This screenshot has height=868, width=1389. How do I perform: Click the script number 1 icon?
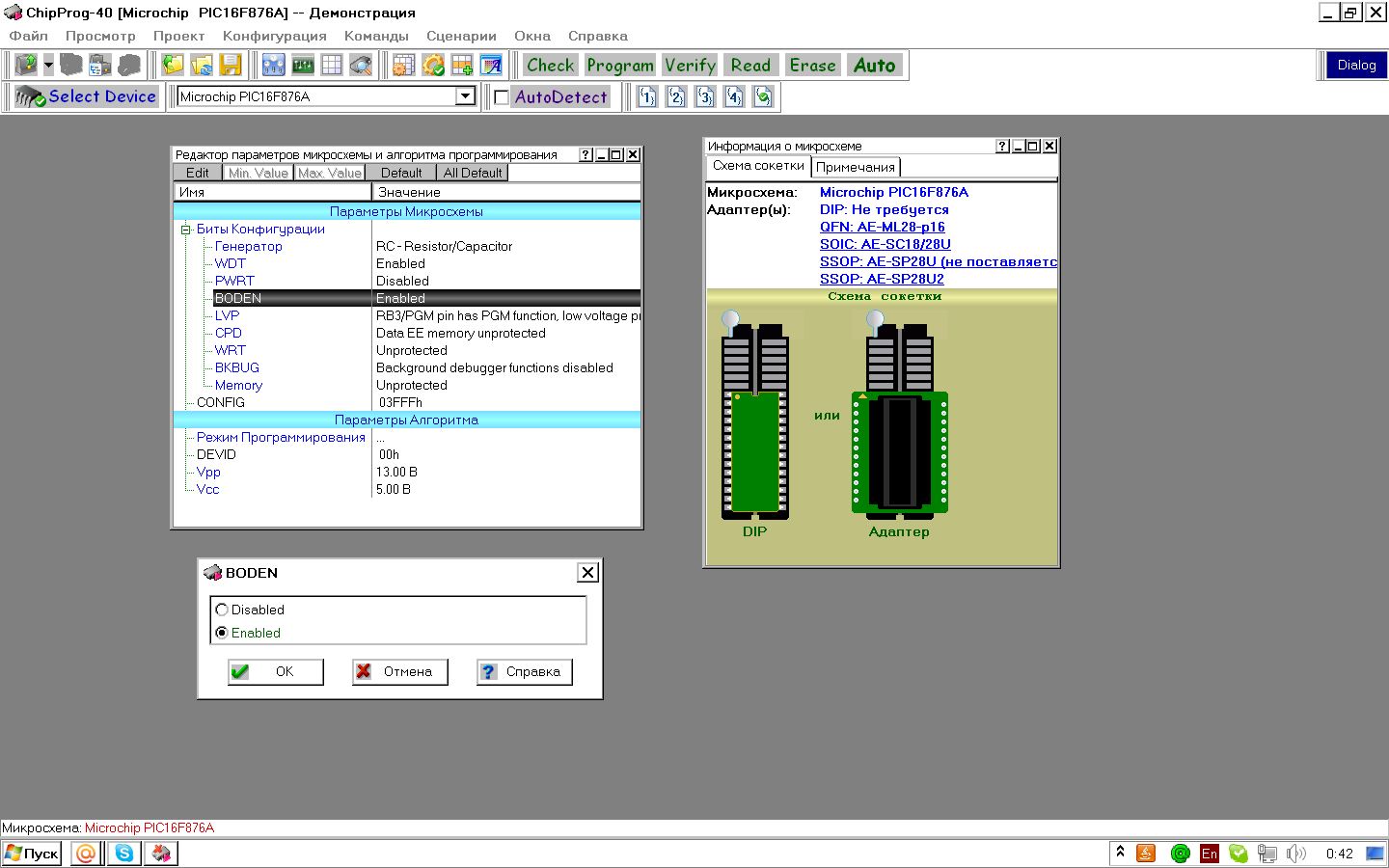[647, 96]
